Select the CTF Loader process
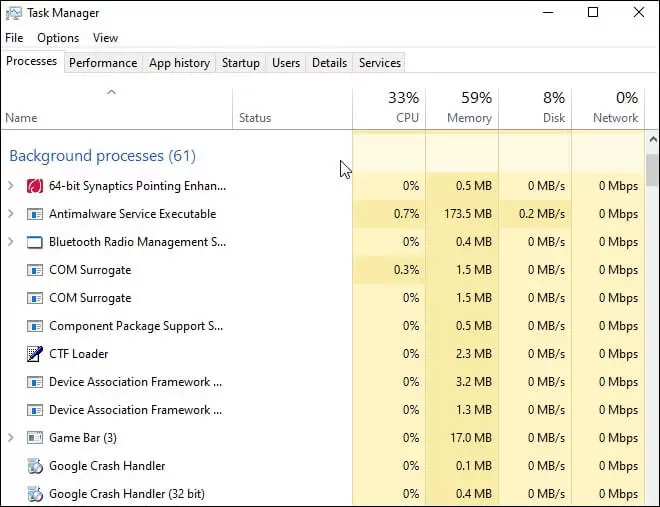 pyautogui.click(x=323, y=354)
